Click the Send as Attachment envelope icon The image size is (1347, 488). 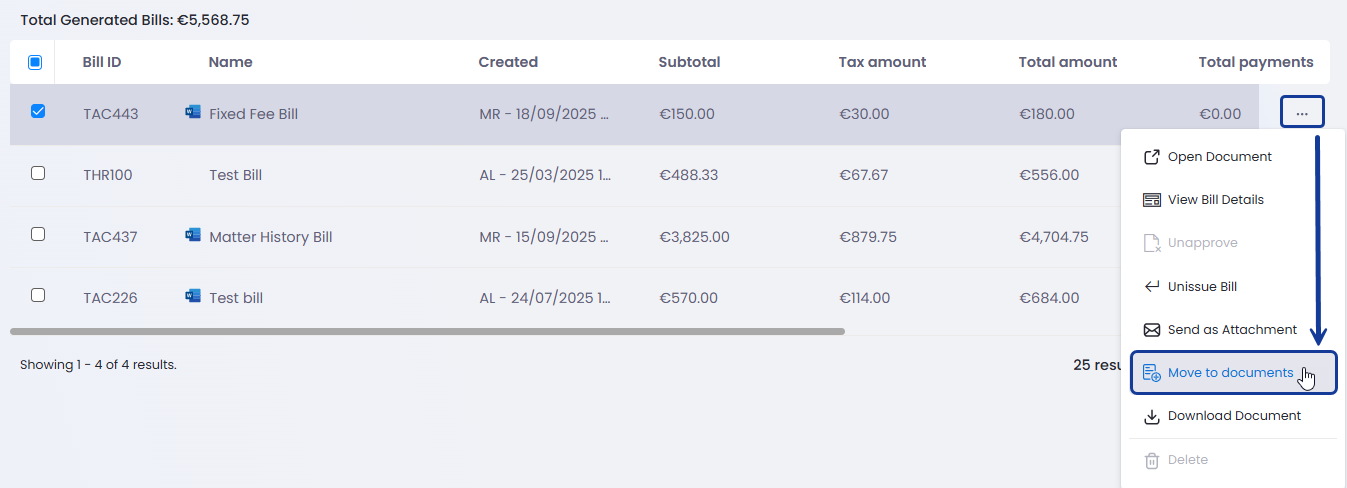[1152, 330]
